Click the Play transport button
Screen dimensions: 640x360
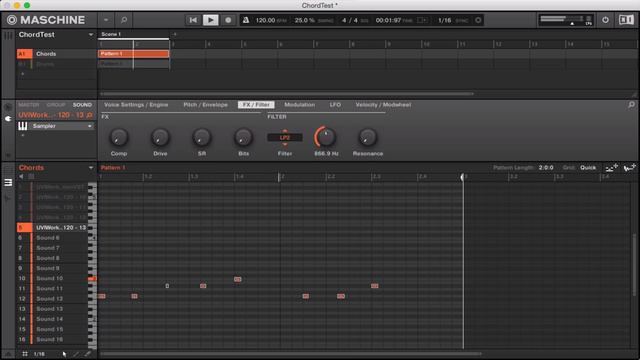pyautogui.click(x=211, y=20)
